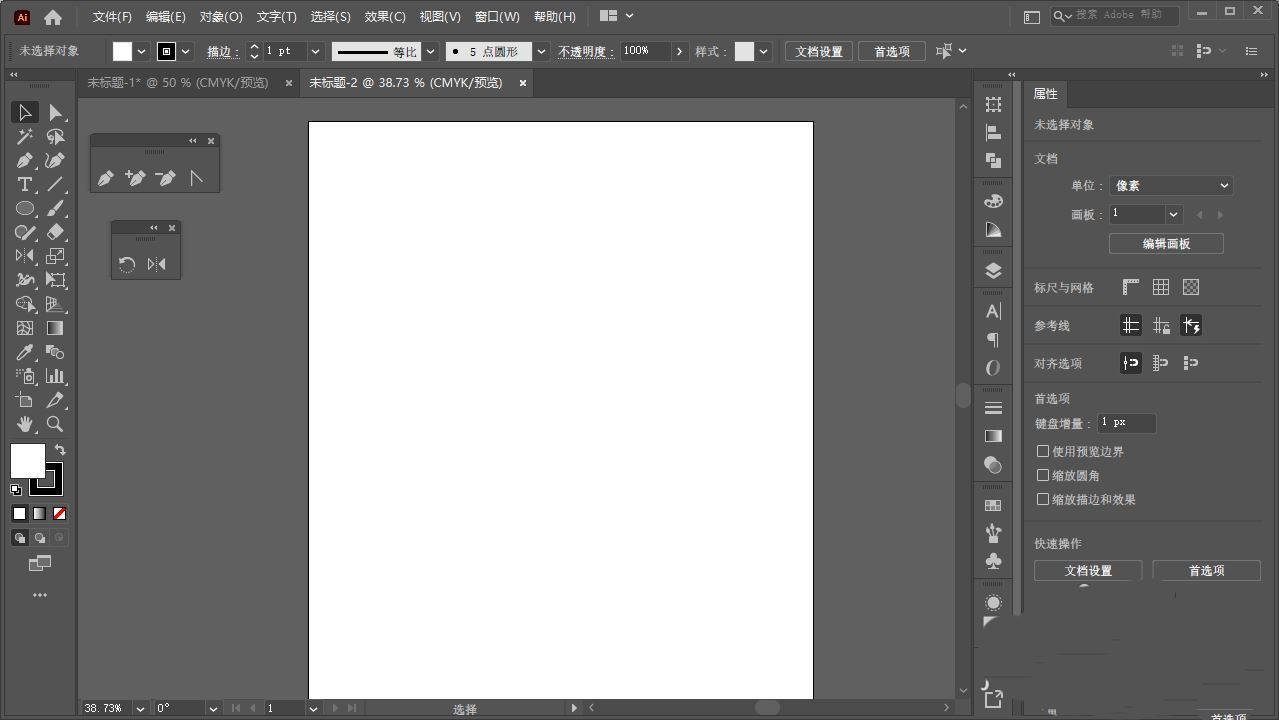Enable 缩放描边和效果 checkbox
This screenshot has width=1279, height=720.
coord(1043,499)
